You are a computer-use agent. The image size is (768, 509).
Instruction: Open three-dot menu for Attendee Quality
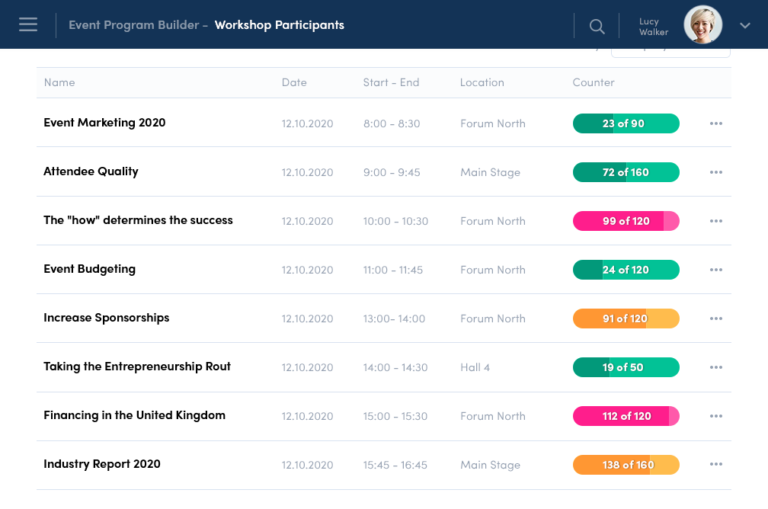click(716, 173)
